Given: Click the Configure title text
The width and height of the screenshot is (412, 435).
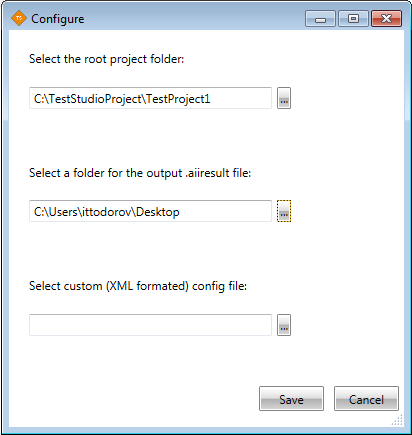Looking at the screenshot, I should 58,19.
